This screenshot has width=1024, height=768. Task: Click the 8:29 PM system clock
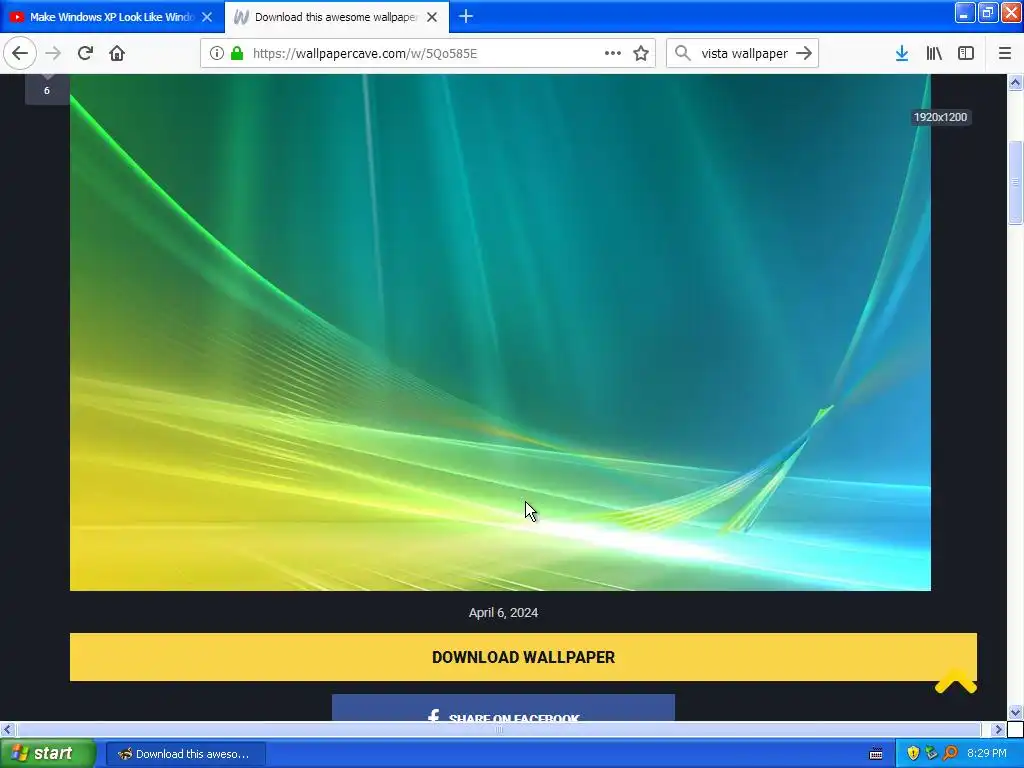[x=986, y=754]
